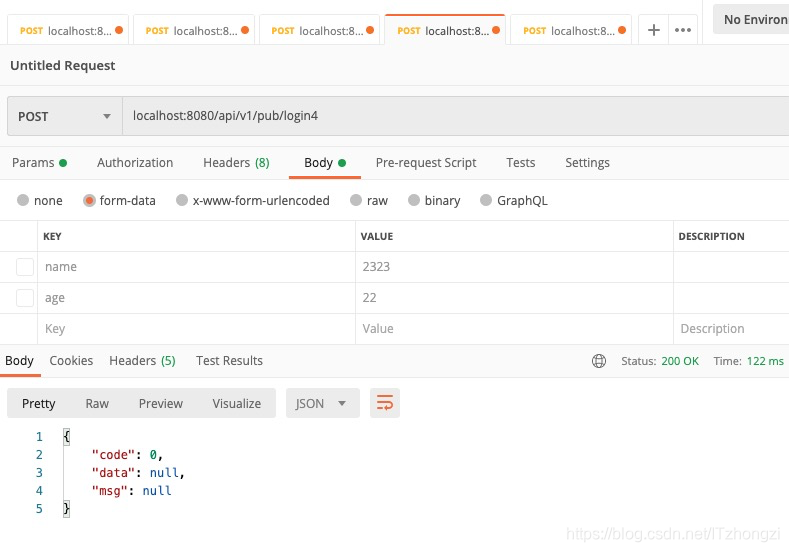The image size is (789, 552).
Task: Click the 'age' key cell
Action: tap(196, 298)
